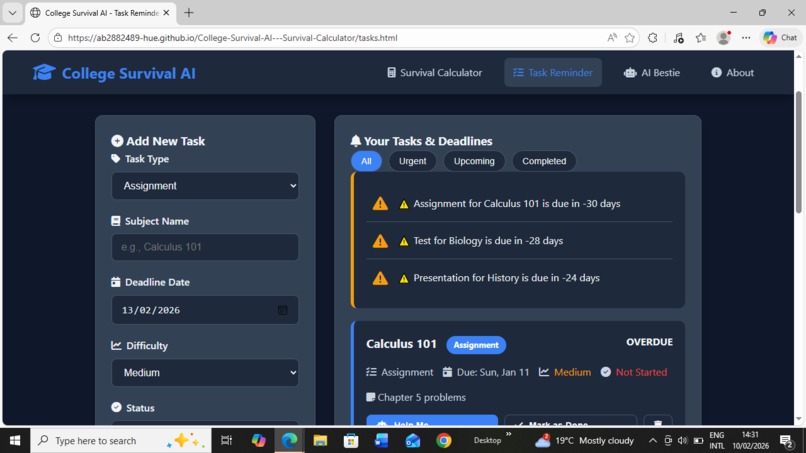806x453 pixels.
Task: Click the Windows taskbar search box
Action: [x=121, y=441]
